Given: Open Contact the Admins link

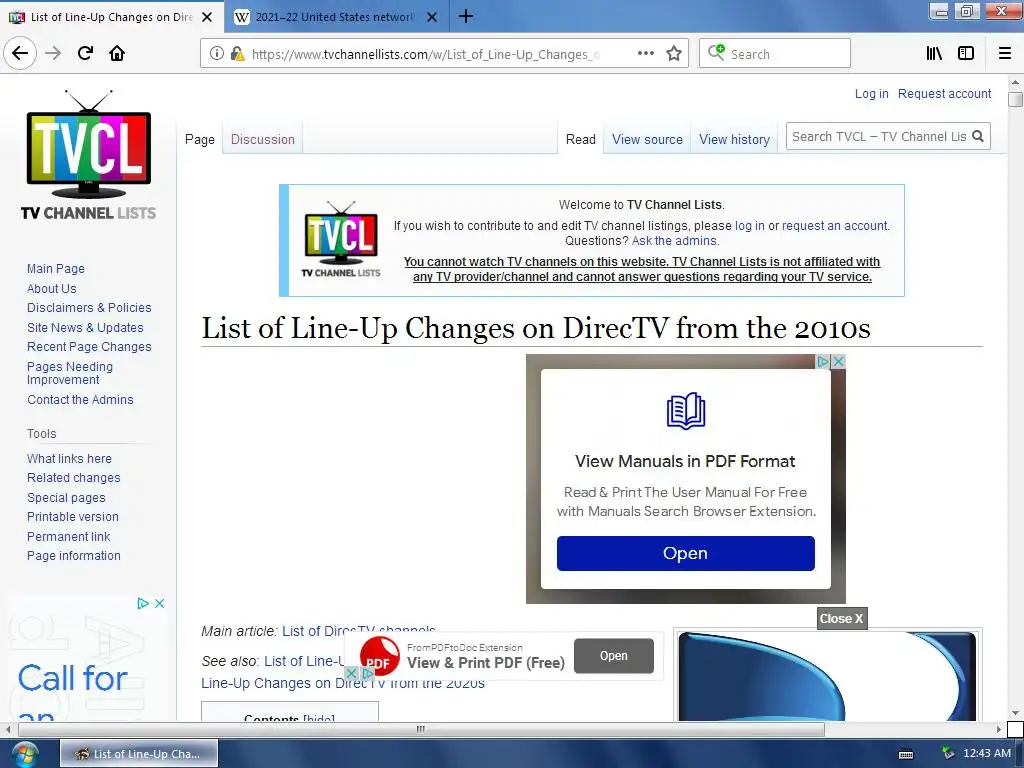Looking at the screenshot, I should click(x=80, y=400).
